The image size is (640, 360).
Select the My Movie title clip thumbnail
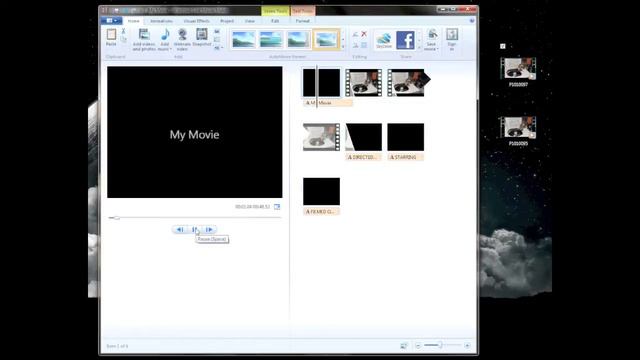[x=321, y=83]
